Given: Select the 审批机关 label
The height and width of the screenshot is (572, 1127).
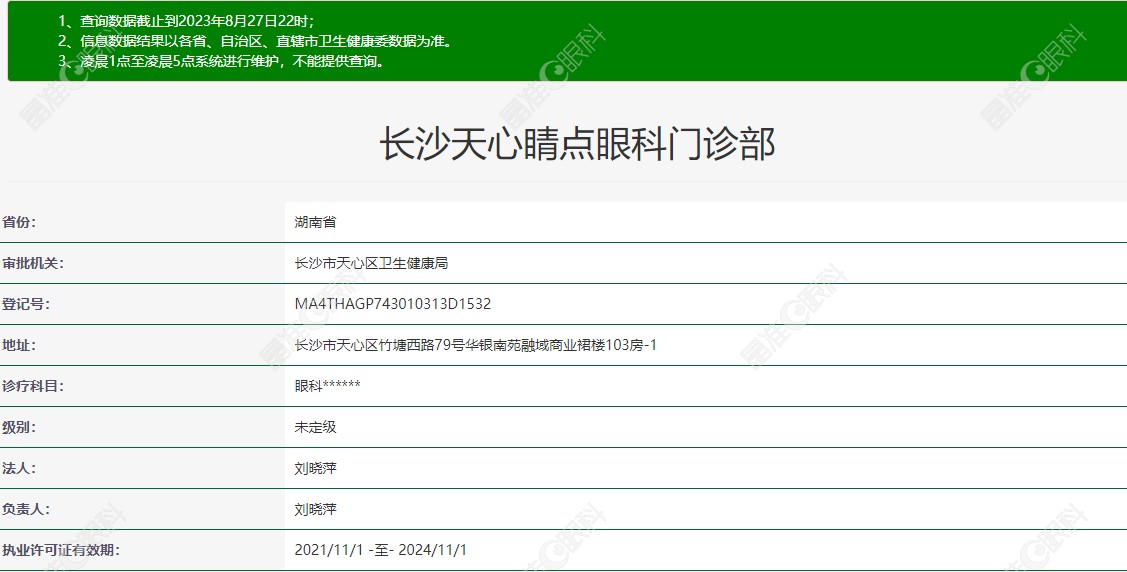Looking at the screenshot, I should (32, 263).
